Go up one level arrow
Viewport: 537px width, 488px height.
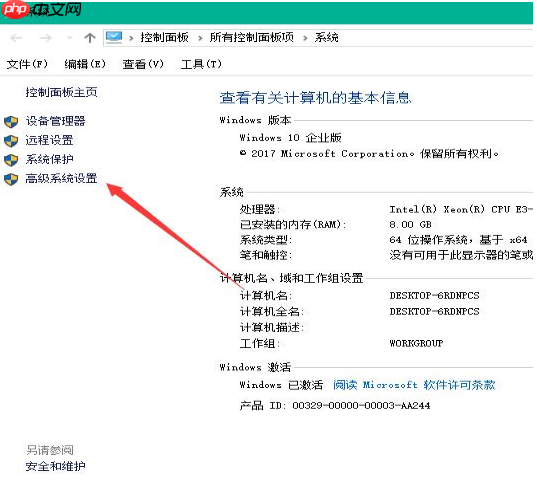pos(90,38)
